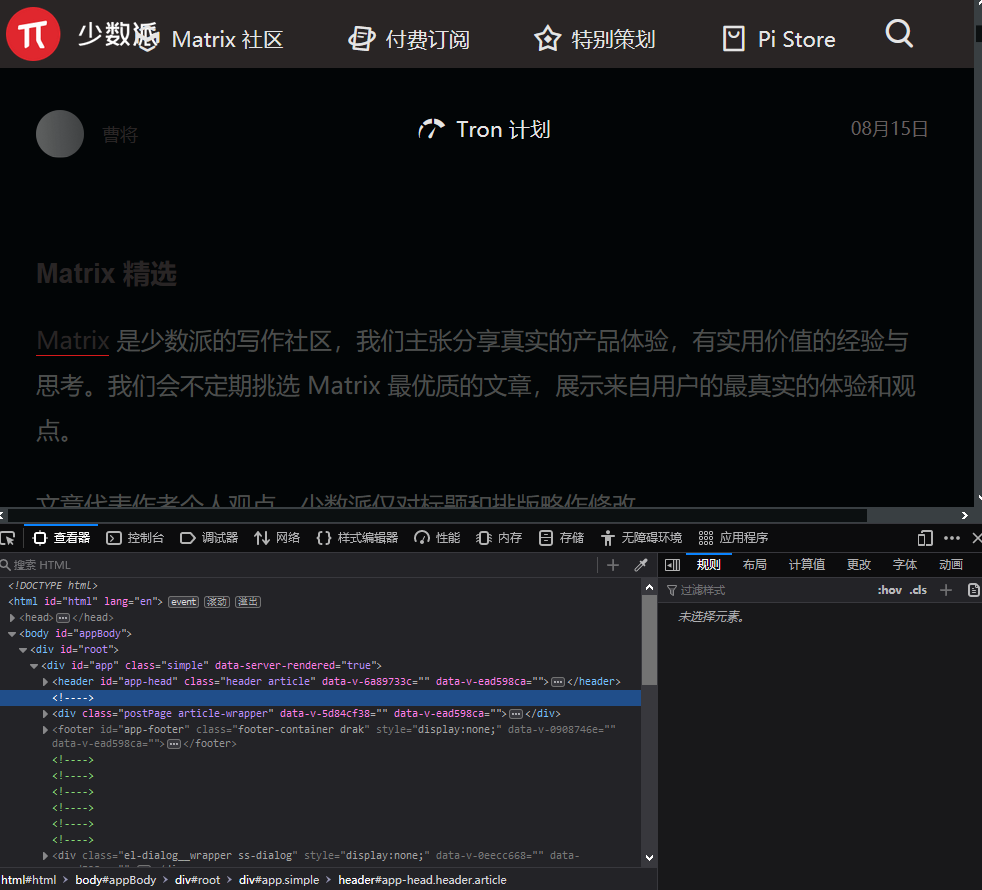Screen dimensions: 982x890
Task: Toggle the sidebar pane icon beside 规则
Action: pos(673,565)
